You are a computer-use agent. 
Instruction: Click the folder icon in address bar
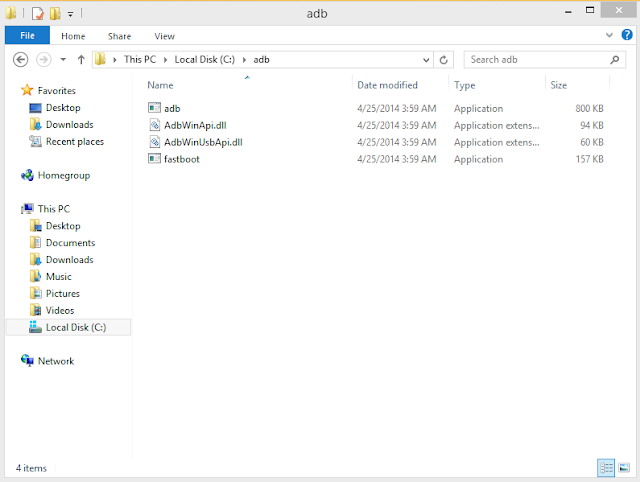100,60
